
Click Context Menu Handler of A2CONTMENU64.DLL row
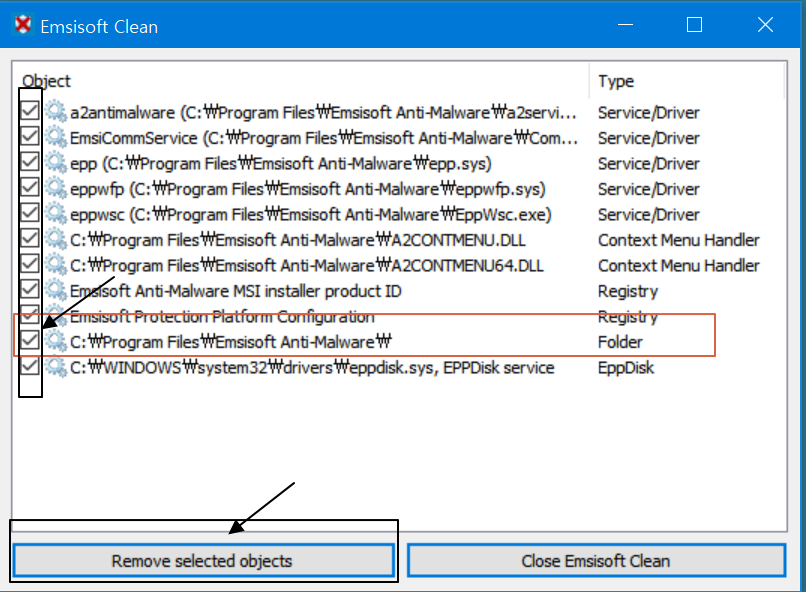tap(679, 265)
